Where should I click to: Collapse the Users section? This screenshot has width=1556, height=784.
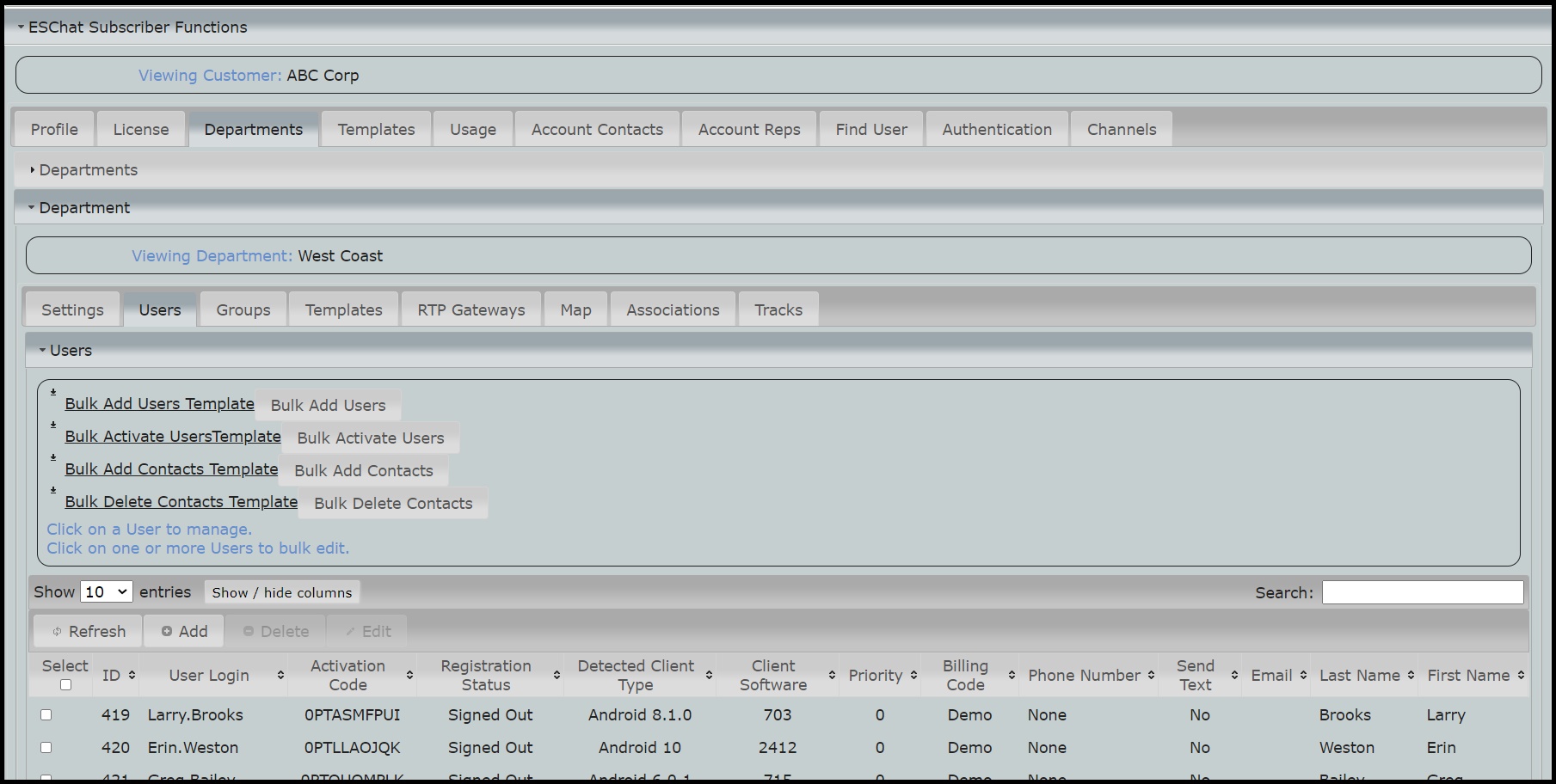pos(41,350)
